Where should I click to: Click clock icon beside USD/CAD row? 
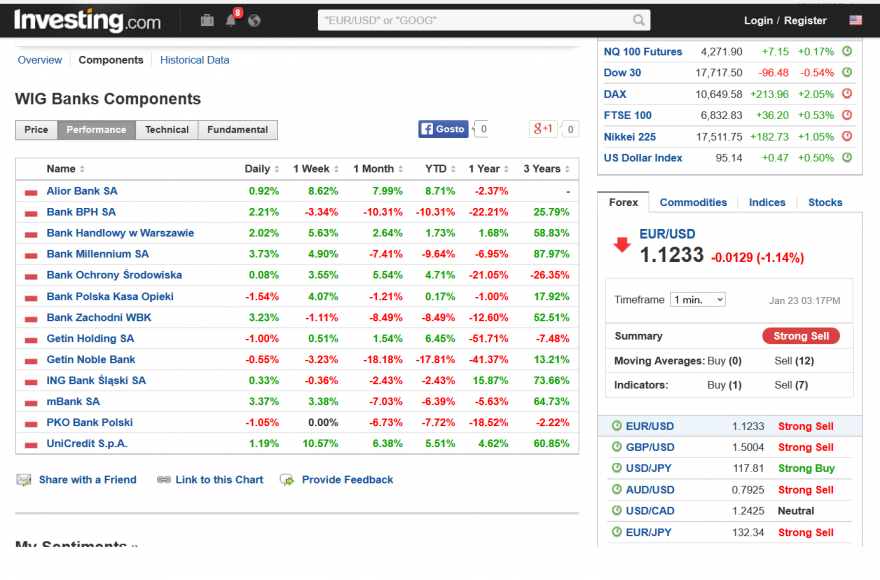pos(616,510)
